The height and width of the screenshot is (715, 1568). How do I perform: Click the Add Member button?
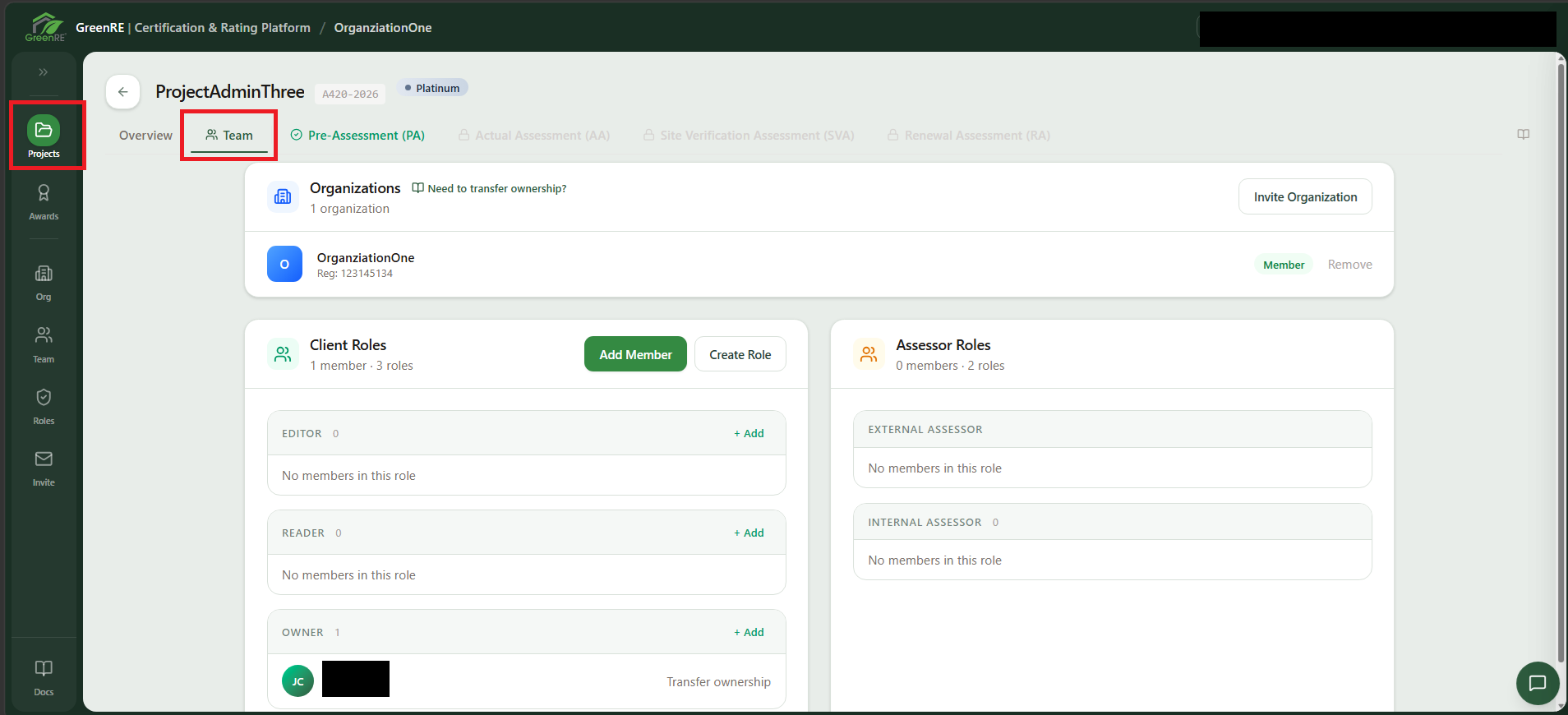coord(635,354)
